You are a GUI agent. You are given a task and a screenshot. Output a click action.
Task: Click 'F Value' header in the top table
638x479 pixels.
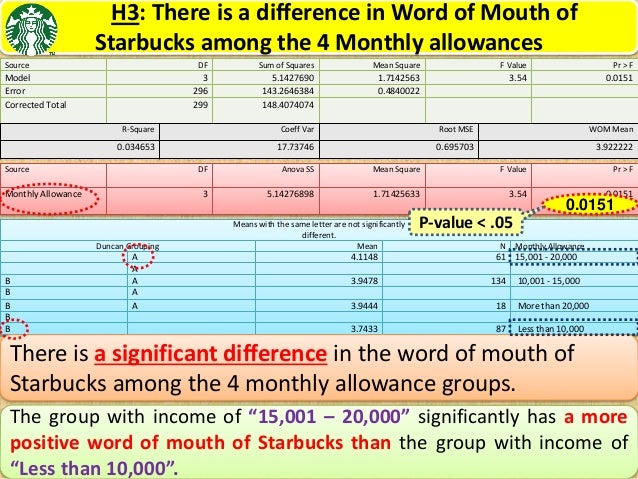point(513,65)
